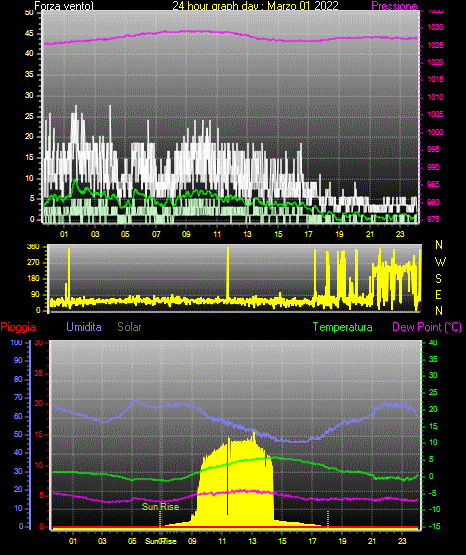Click the Pioggia legend label

pyautogui.click(x=18, y=327)
